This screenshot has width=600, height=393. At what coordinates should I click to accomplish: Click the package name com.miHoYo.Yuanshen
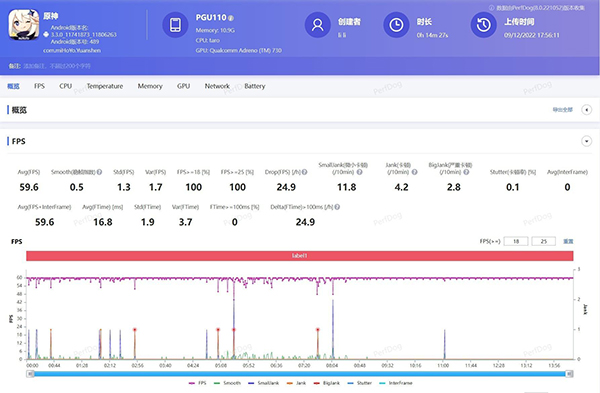coord(72,50)
